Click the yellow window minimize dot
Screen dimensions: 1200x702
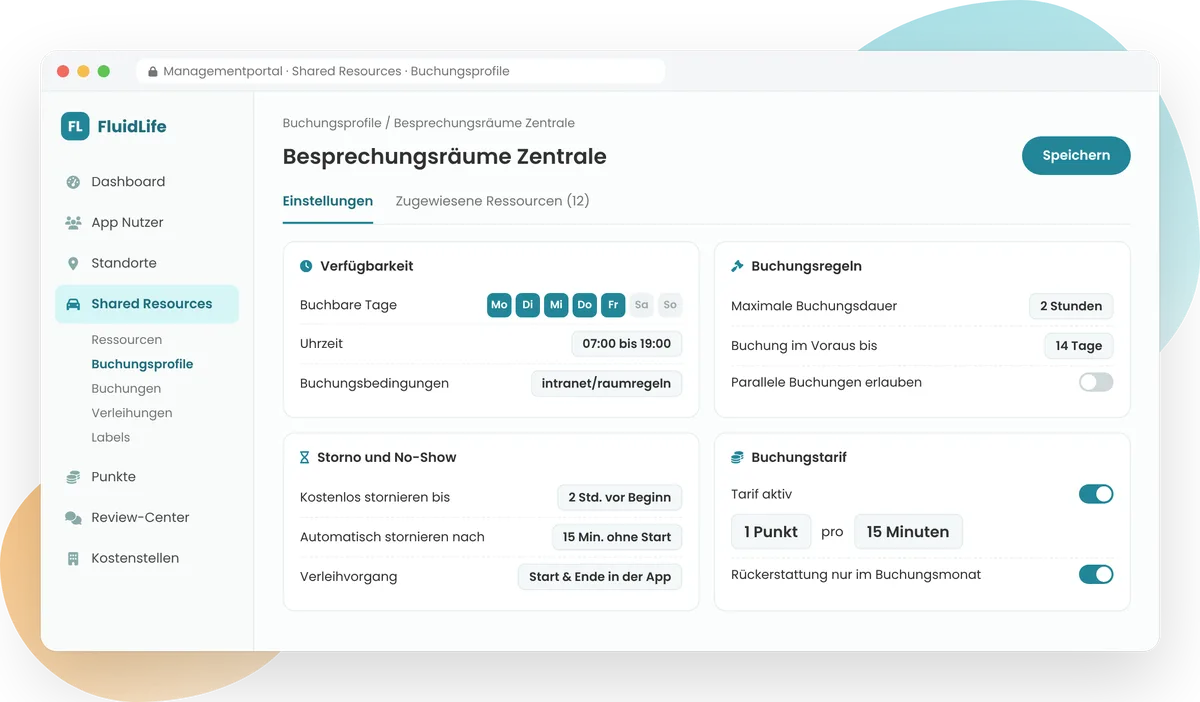click(83, 72)
